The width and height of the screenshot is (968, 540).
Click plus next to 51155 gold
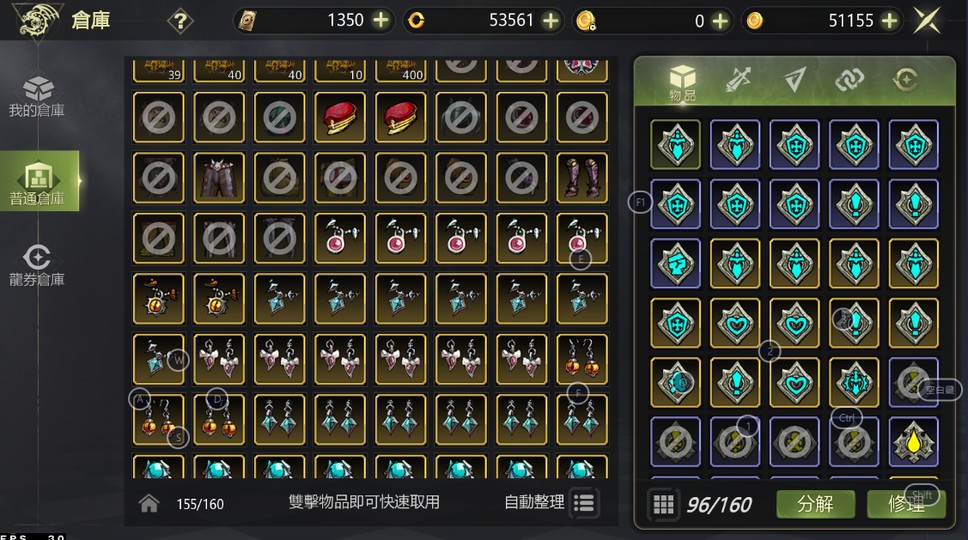tap(889, 21)
